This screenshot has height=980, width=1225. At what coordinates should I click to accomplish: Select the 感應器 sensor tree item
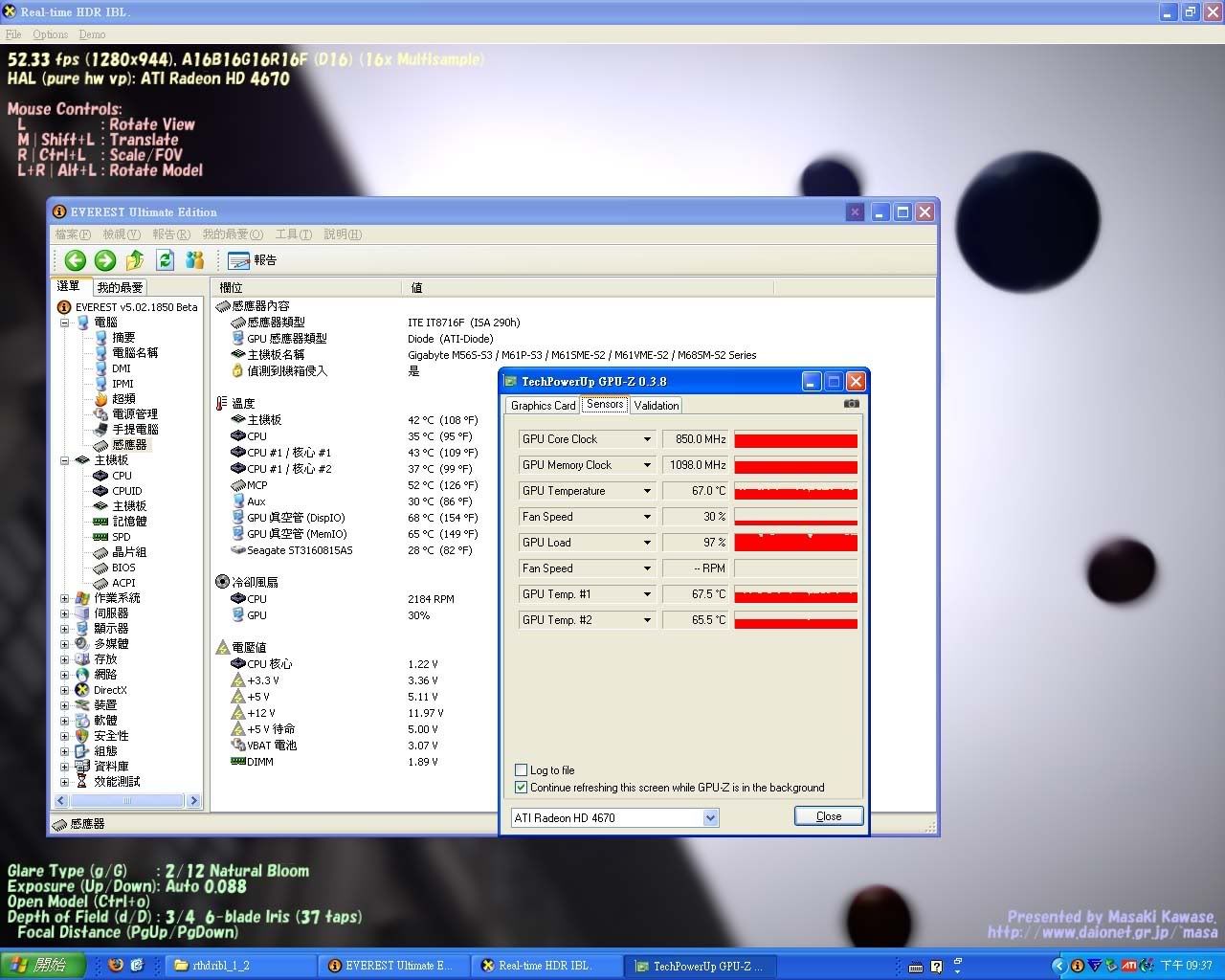click(x=129, y=445)
